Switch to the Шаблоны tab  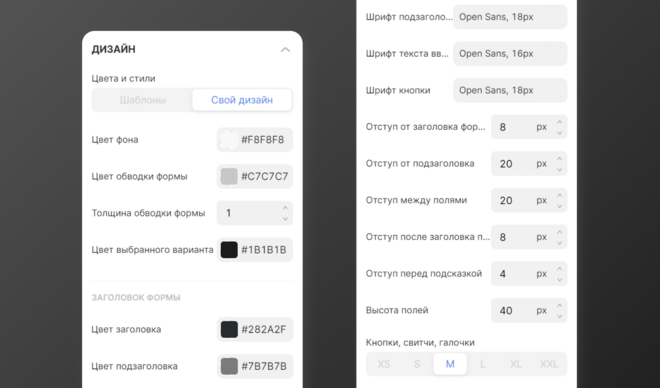143,100
